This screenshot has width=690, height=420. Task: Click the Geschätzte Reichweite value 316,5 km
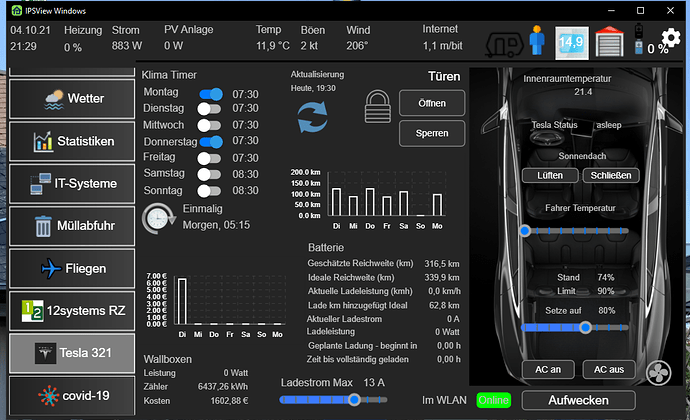[442, 264]
